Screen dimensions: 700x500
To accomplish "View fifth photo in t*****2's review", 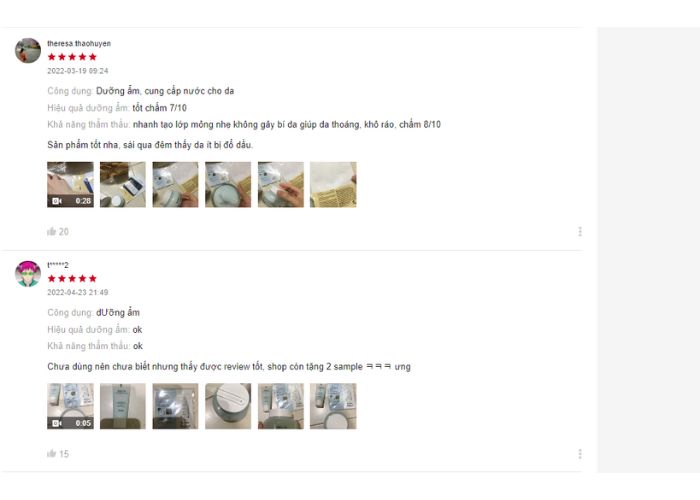I will (281, 406).
